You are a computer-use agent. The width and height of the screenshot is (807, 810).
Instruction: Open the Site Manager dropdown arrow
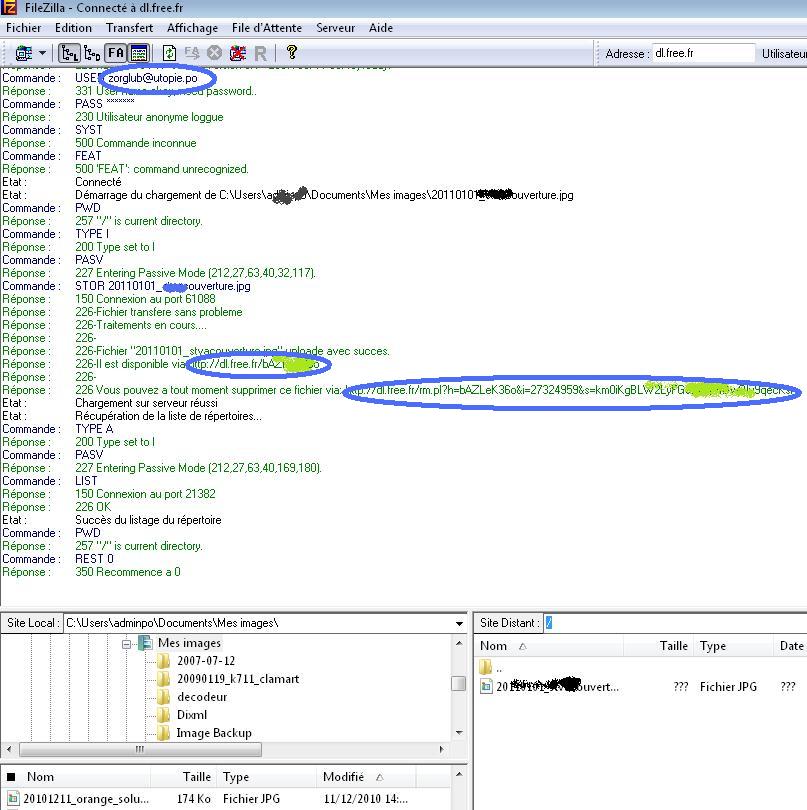[x=42, y=53]
